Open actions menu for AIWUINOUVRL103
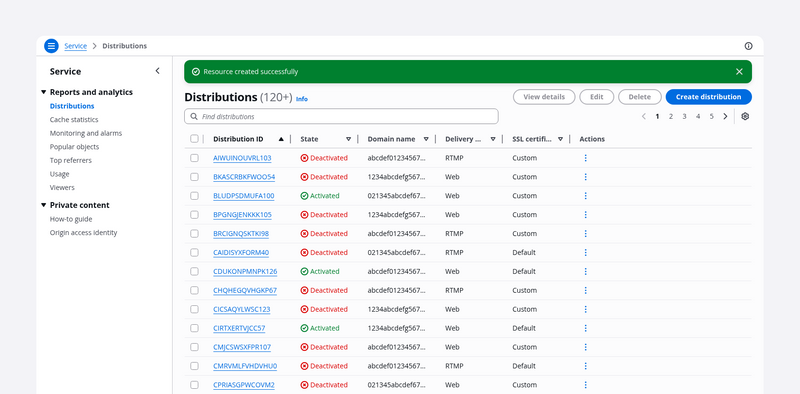800x394 pixels. (x=585, y=158)
